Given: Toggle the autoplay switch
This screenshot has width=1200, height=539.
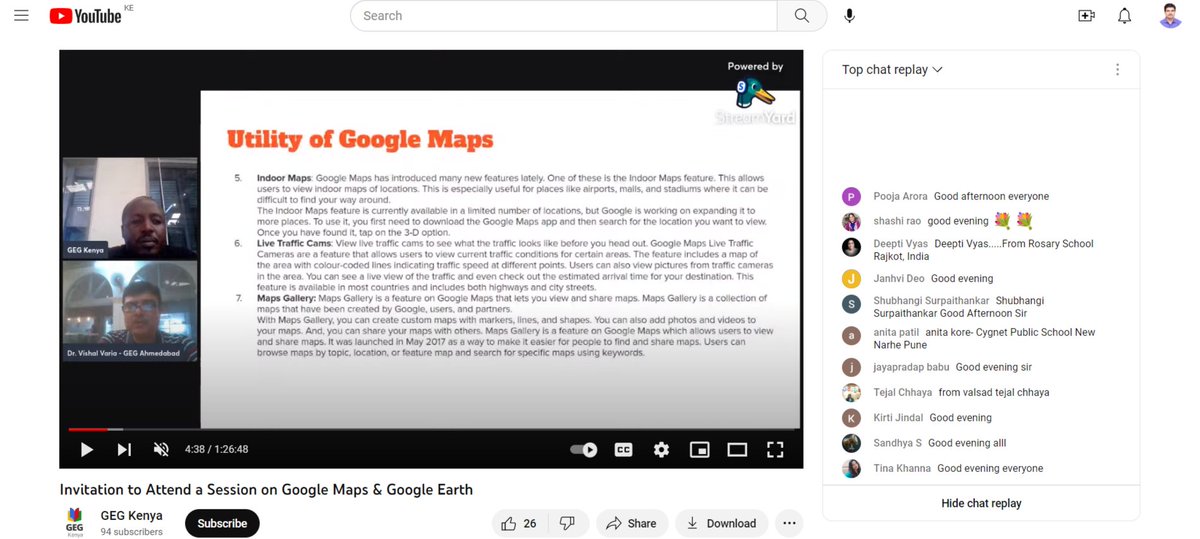Looking at the screenshot, I should (x=584, y=450).
